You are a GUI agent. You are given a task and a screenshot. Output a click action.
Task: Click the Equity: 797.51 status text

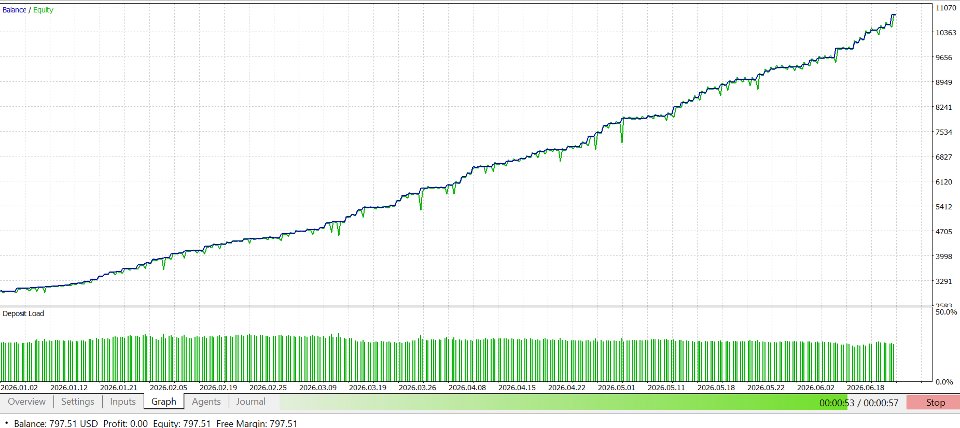182,423
